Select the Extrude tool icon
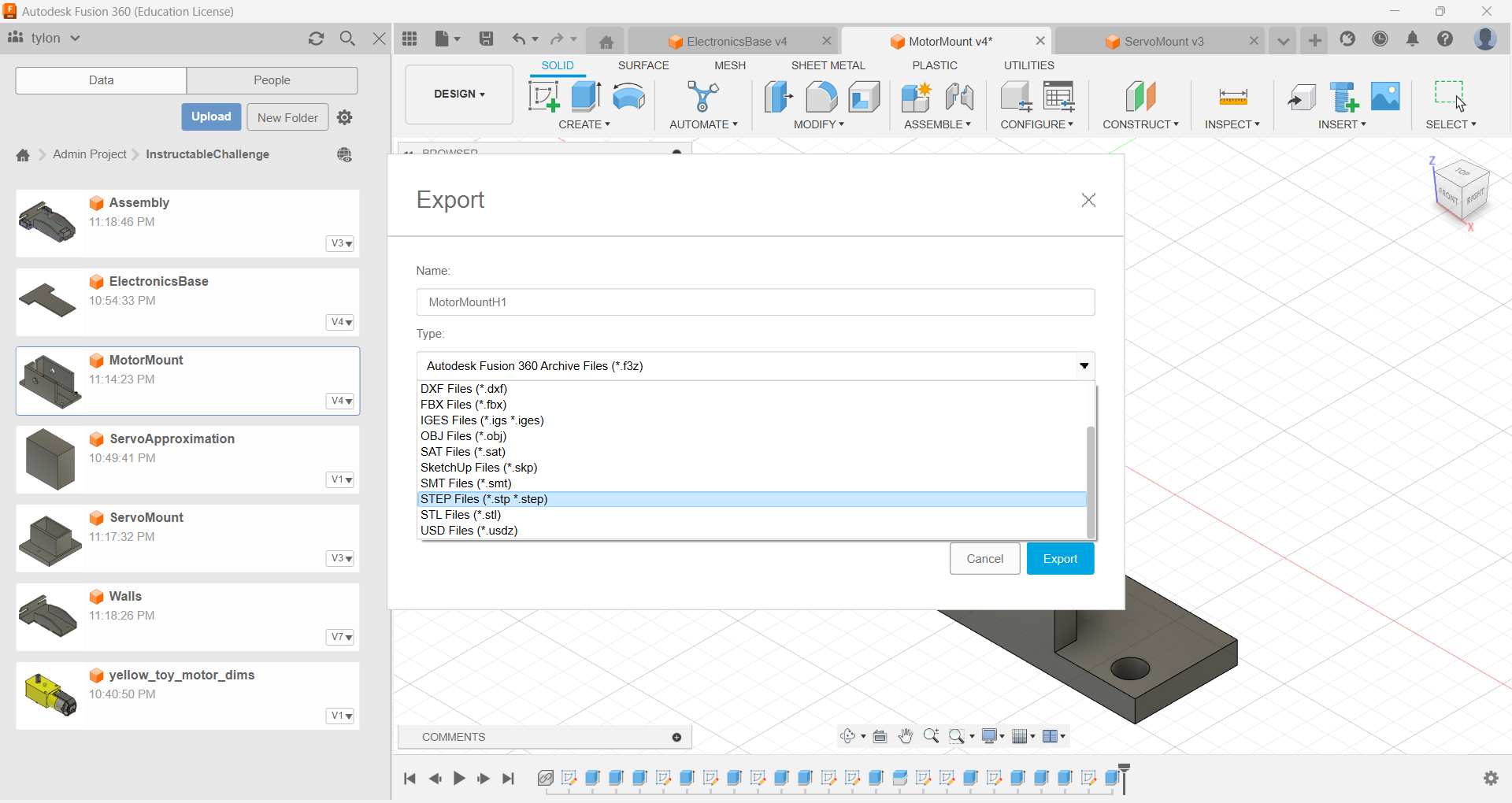Screen dimensions: 1512x803 tap(586, 97)
